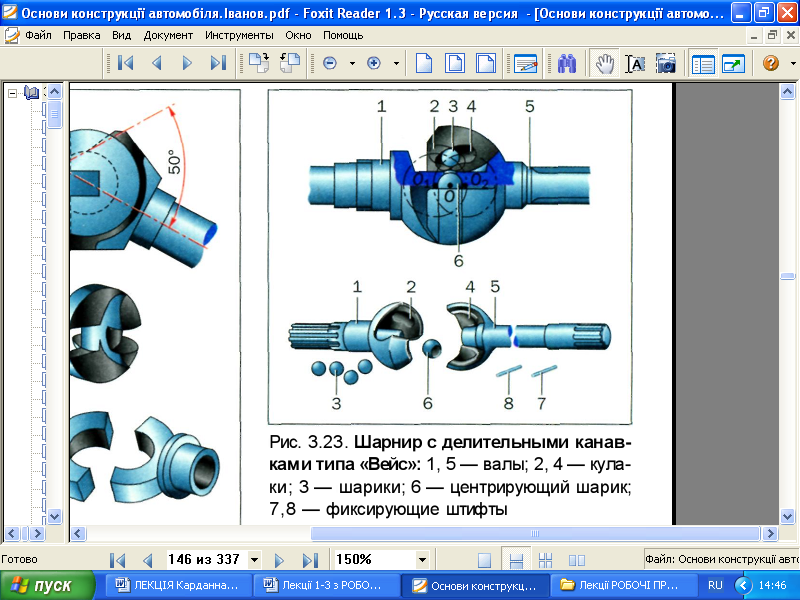Go to previous page in status bar

pos(148,560)
